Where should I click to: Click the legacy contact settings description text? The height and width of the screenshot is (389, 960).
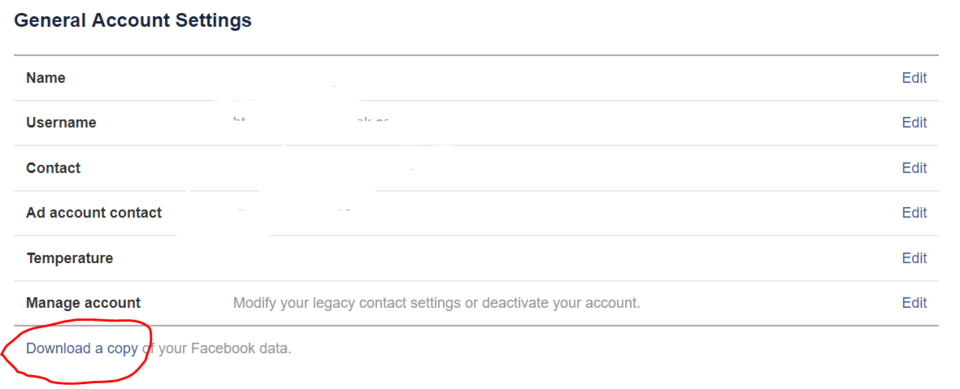pyautogui.click(x=437, y=303)
